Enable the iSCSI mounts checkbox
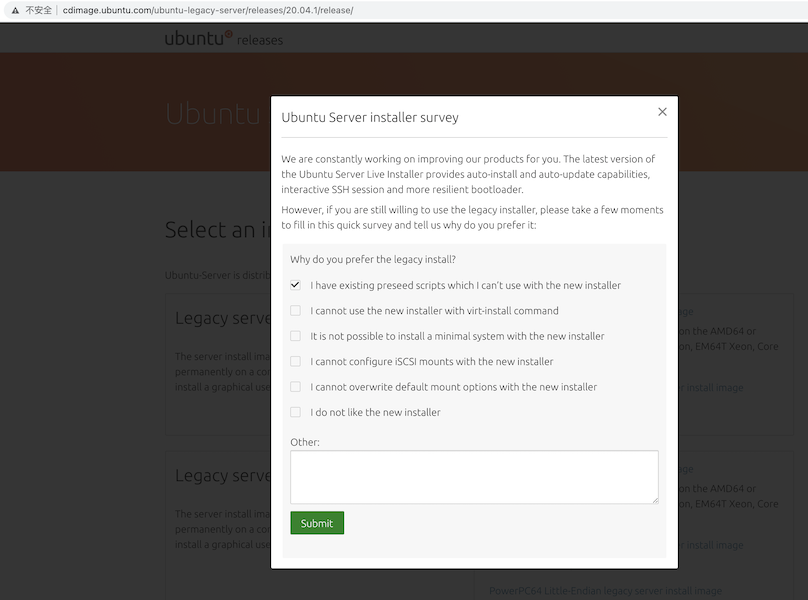Image resolution: width=808 pixels, height=600 pixels. tap(296, 361)
